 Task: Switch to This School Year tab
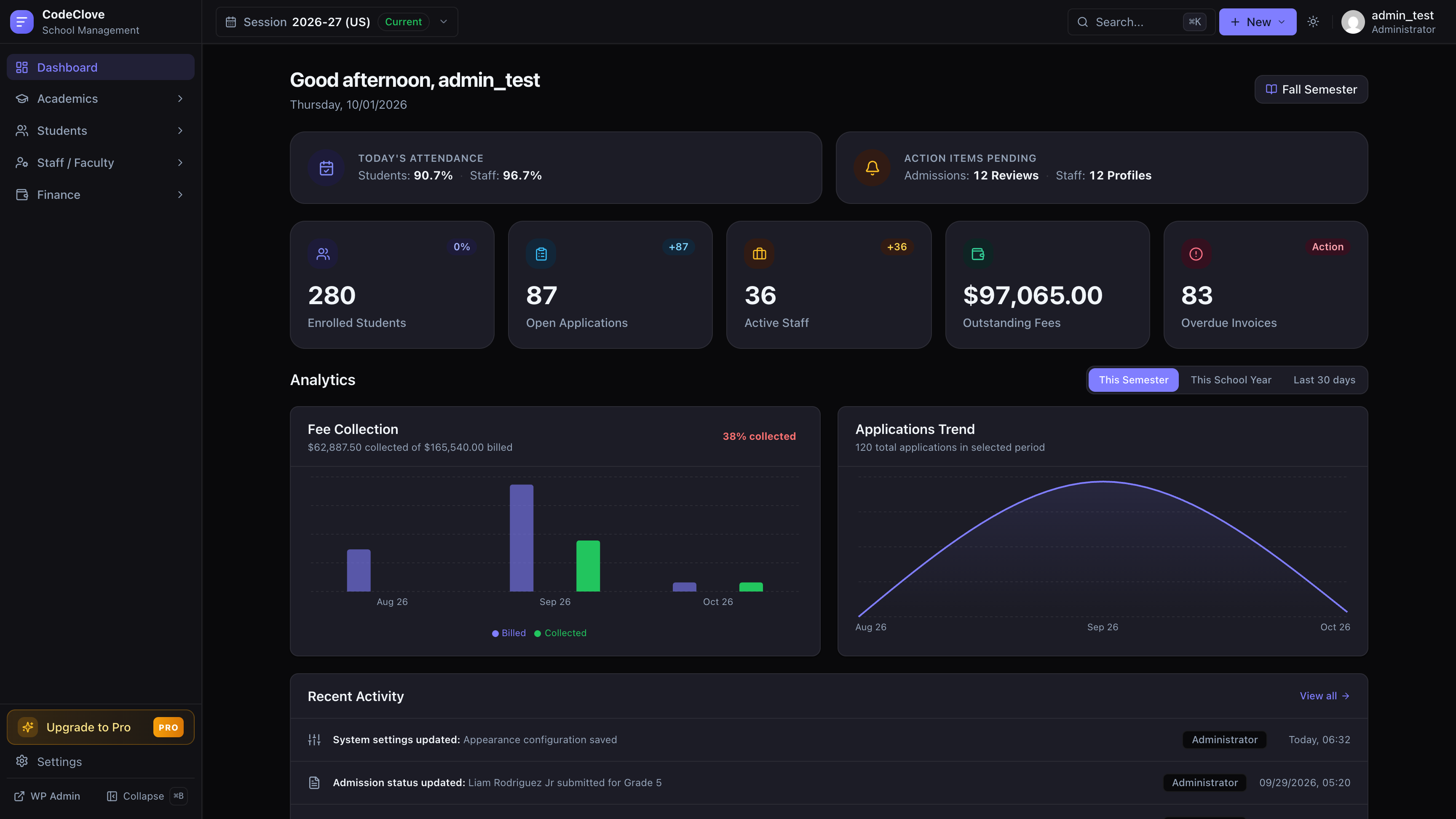[x=1231, y=380]
